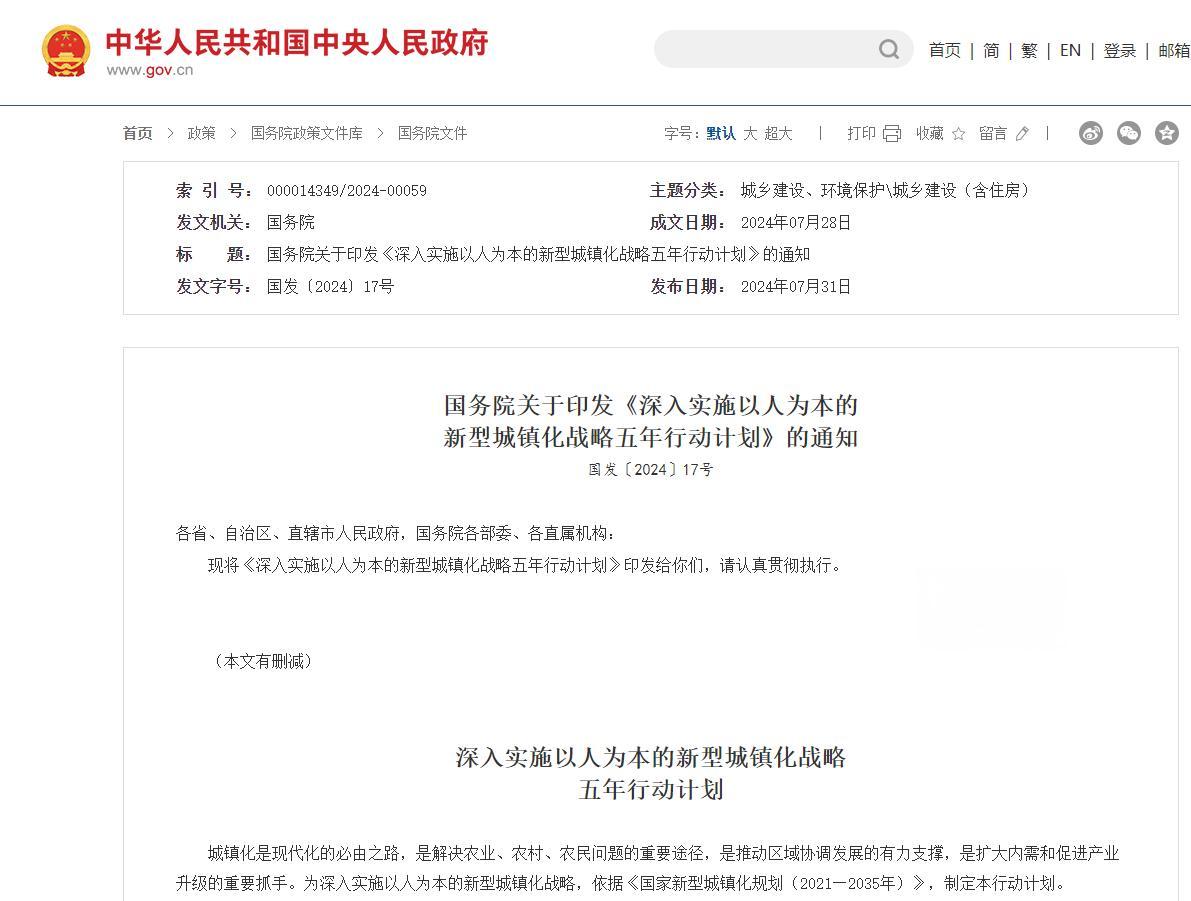Go to 首页 in the breadcrumb
Screen dimensions: 1191x901
[x=138, y=133]
